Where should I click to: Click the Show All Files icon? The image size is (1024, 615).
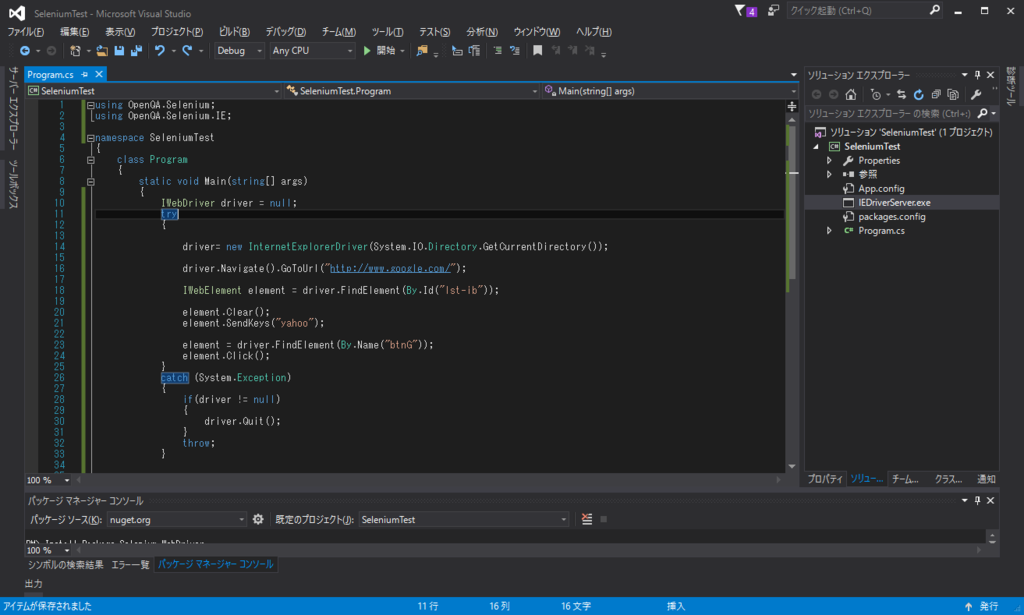coord(953,95)
